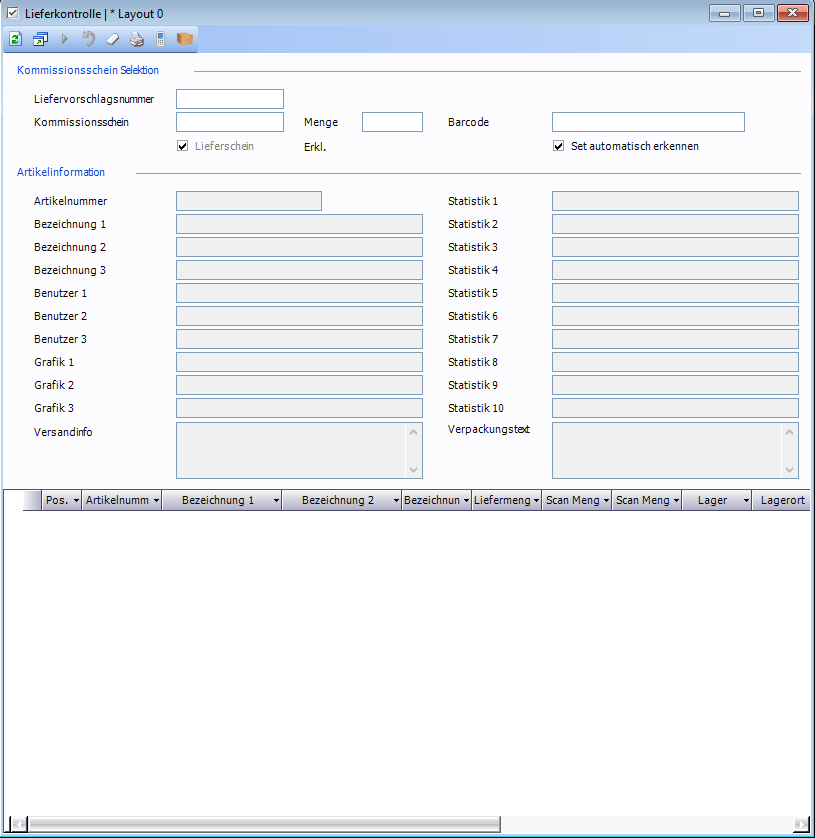This screenshot has width=815, height=838.
Task: Expand the Bezeichnung 1 column dropdown
Action: point(276,501)
